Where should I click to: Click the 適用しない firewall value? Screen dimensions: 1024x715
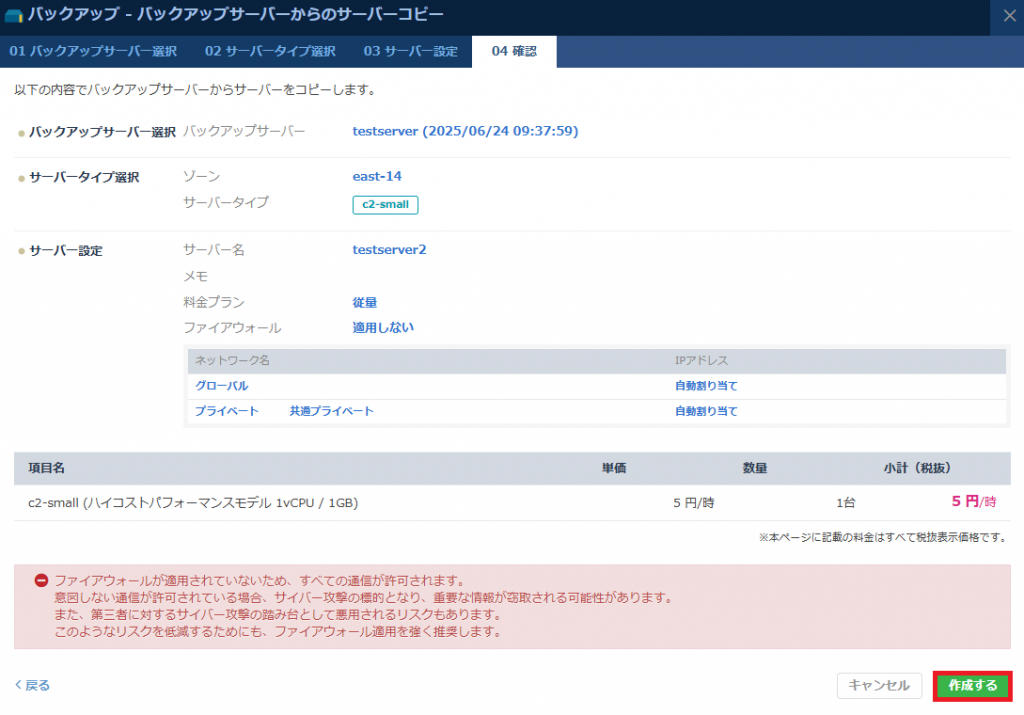pyautogui.click(x=383, y=328)
